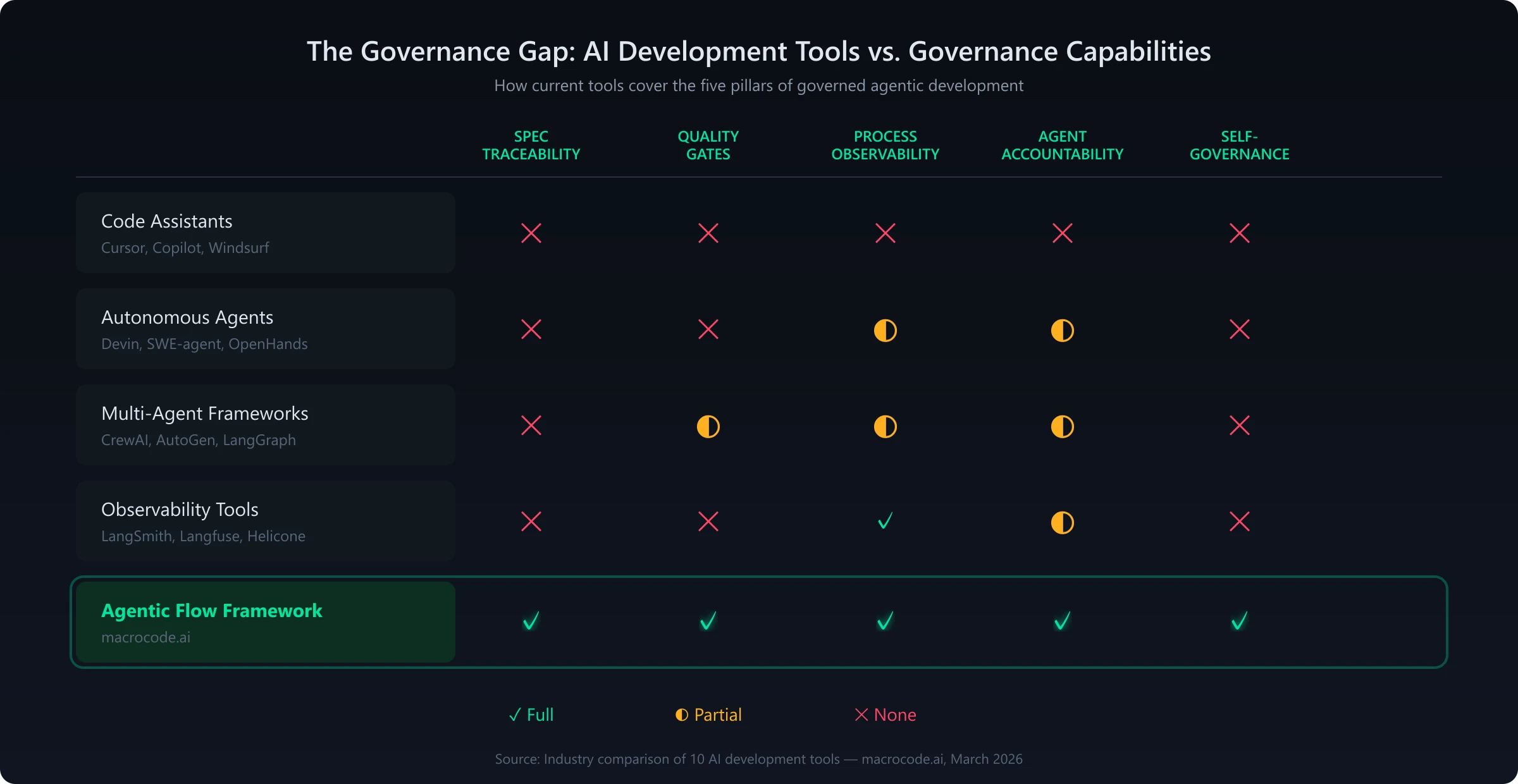Image resolution: width=1518 pixels, height=784 pixels.
Task: Click Multi-Agent Frameworks Spec Traceability X mark
Action: point(531,425)
